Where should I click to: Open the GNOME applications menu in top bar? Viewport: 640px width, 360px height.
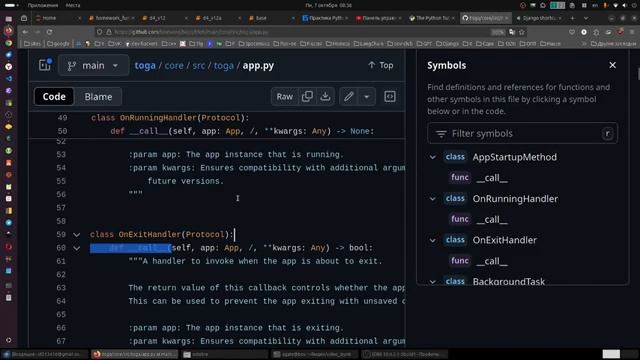coord(43,5)
